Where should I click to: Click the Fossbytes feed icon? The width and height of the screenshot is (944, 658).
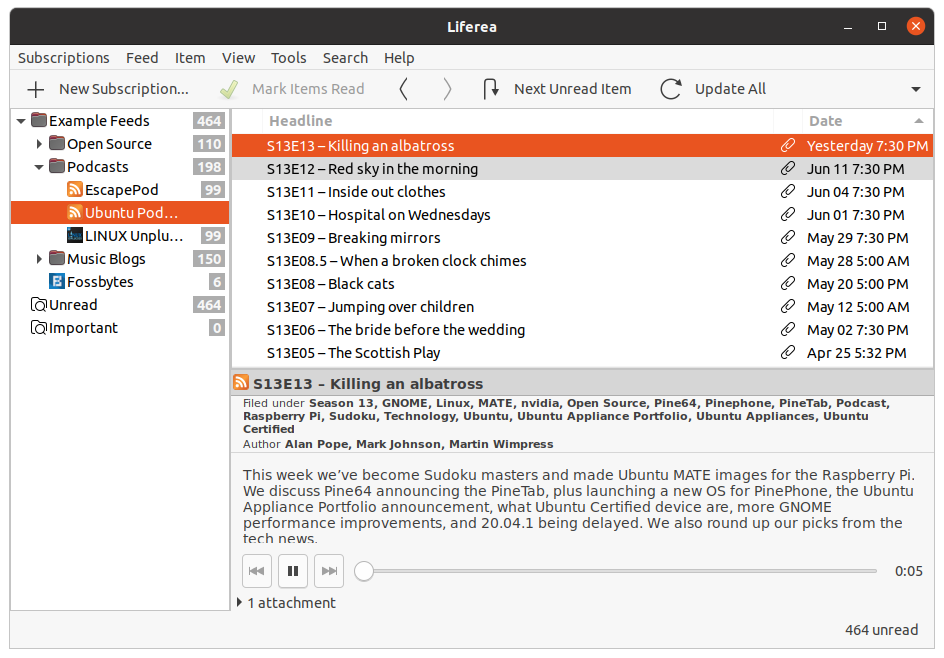(57, 281)
